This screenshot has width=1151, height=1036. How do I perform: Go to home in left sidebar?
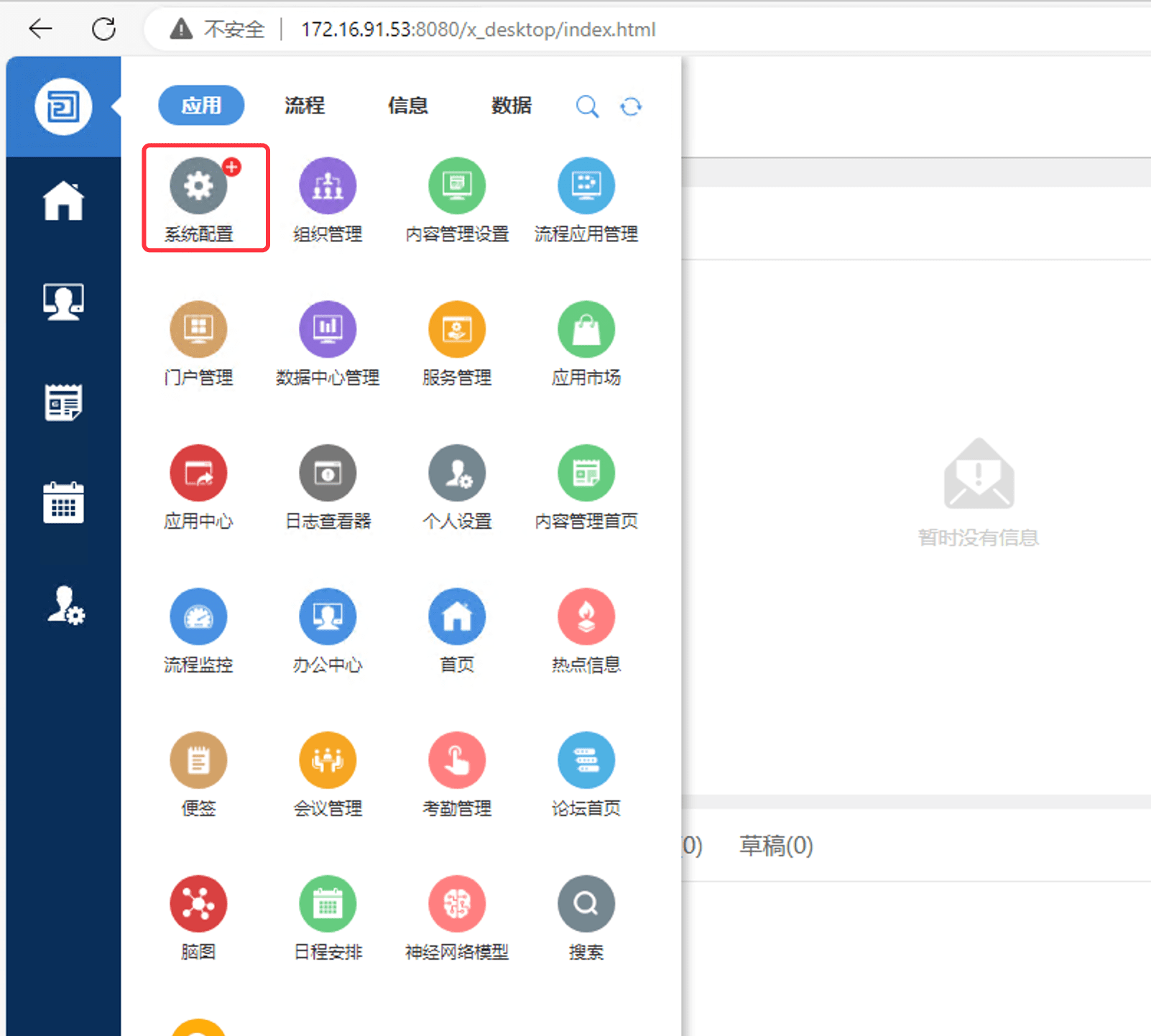63,200
